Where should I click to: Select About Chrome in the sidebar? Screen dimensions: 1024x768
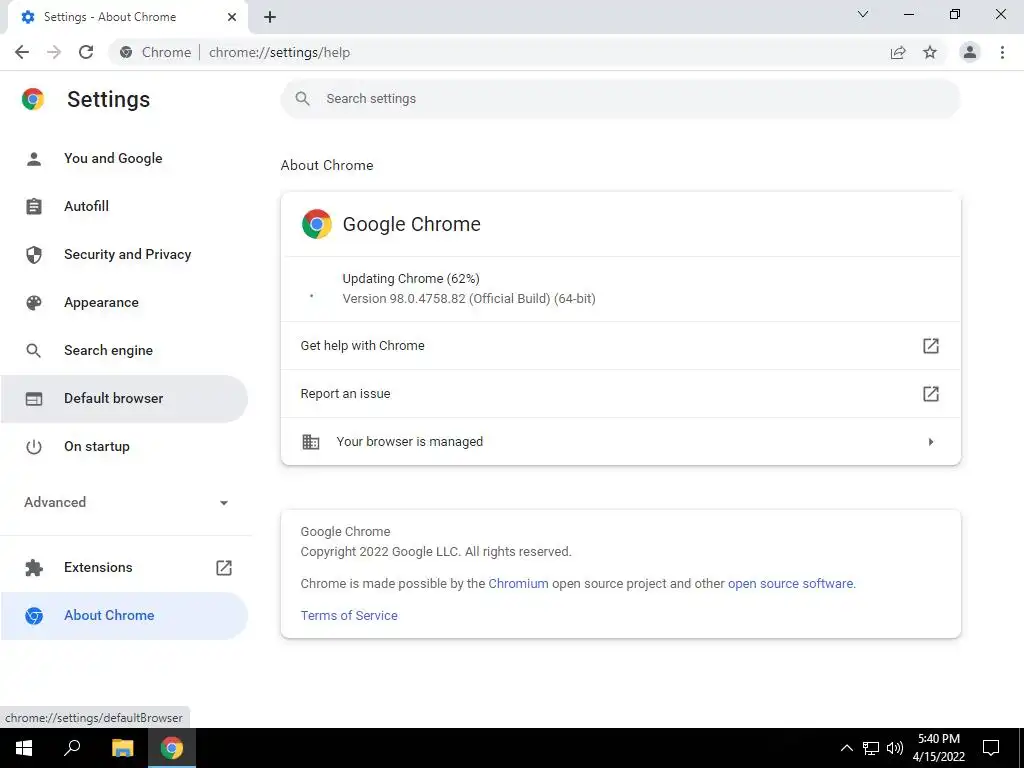coord(124,615)
